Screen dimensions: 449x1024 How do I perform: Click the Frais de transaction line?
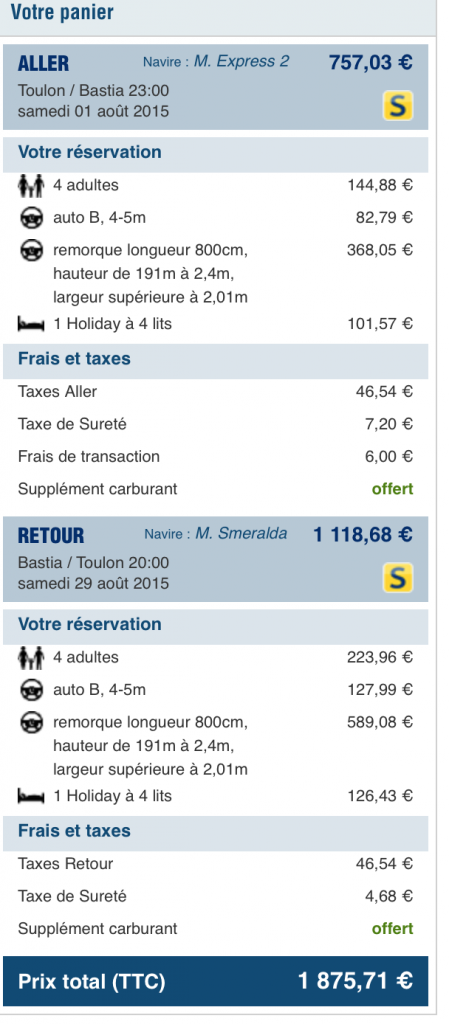click(215, 456)
